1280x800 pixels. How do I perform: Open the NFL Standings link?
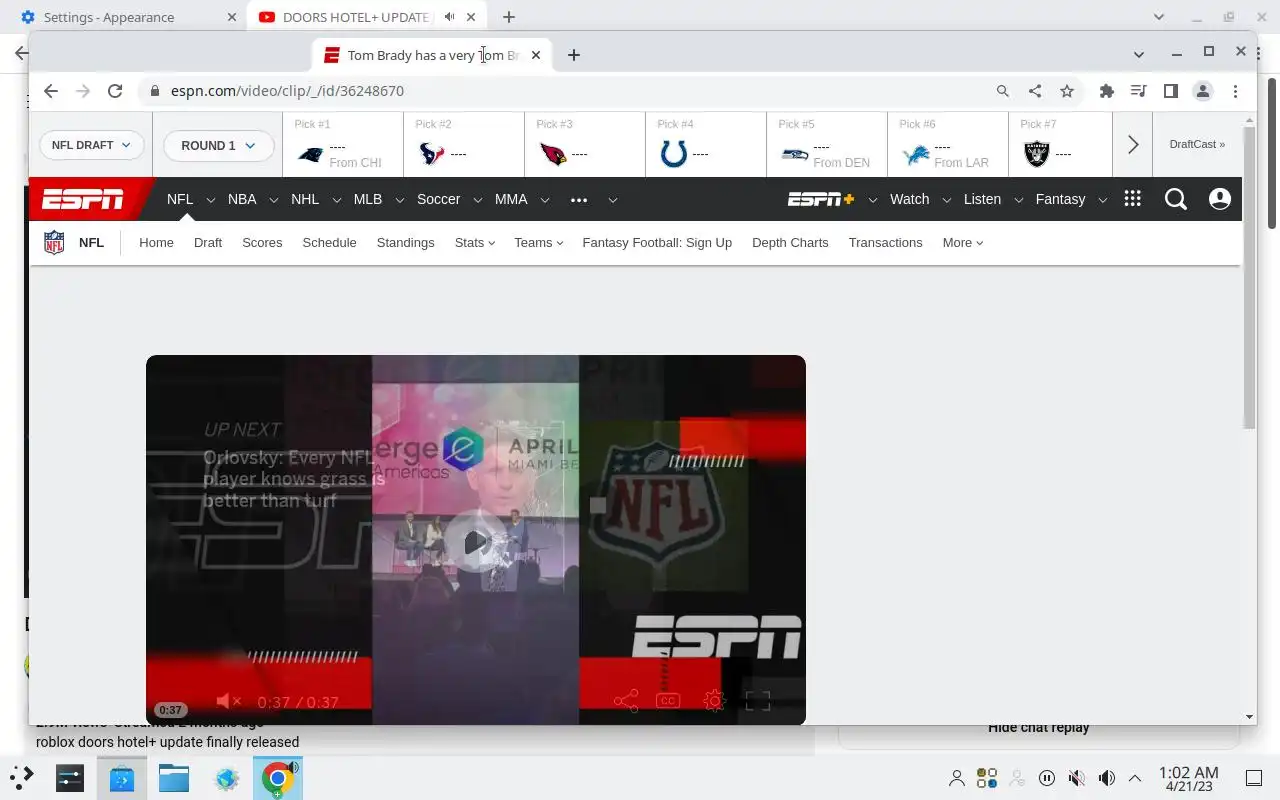[x=405, y=242]
